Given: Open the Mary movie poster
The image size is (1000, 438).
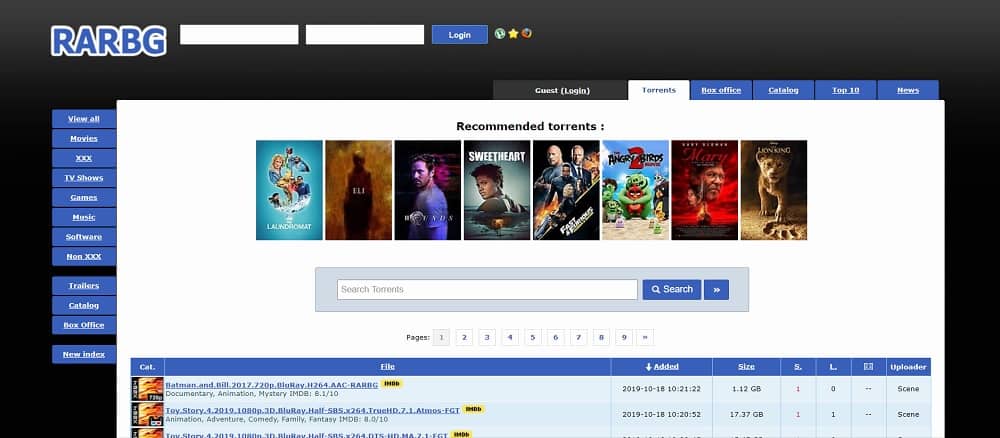Looking at the screenshot, I should click(x=705, y=190).
